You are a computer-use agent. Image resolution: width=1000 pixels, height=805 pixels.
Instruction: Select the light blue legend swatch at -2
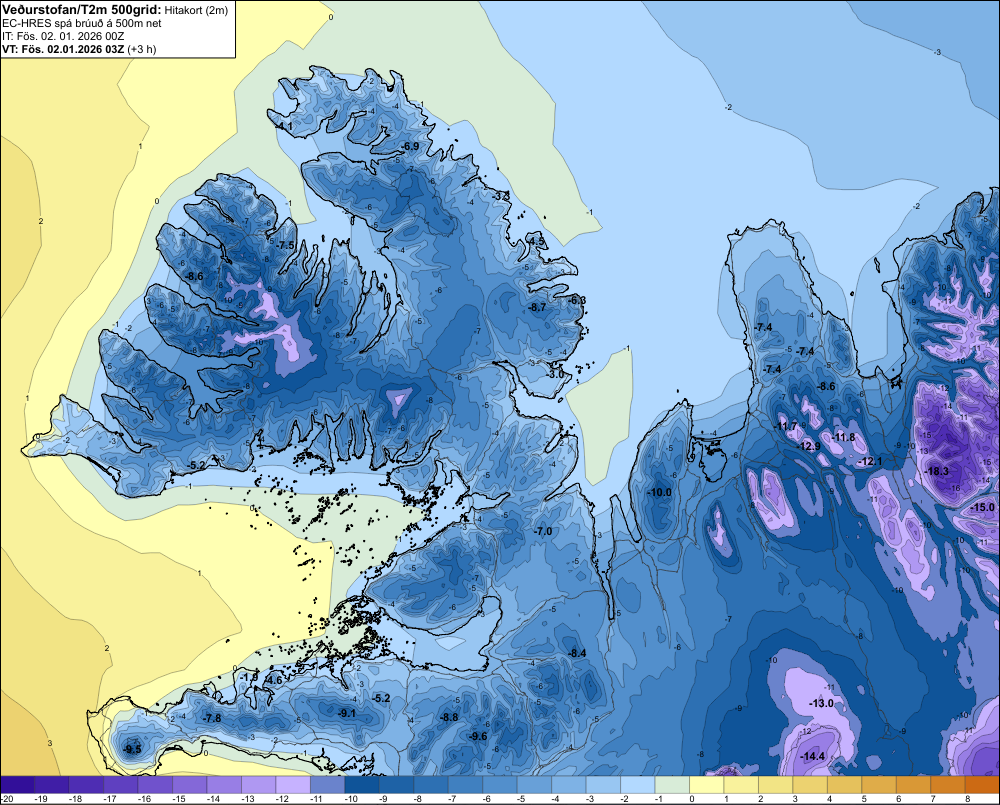(x=638, y=784)
